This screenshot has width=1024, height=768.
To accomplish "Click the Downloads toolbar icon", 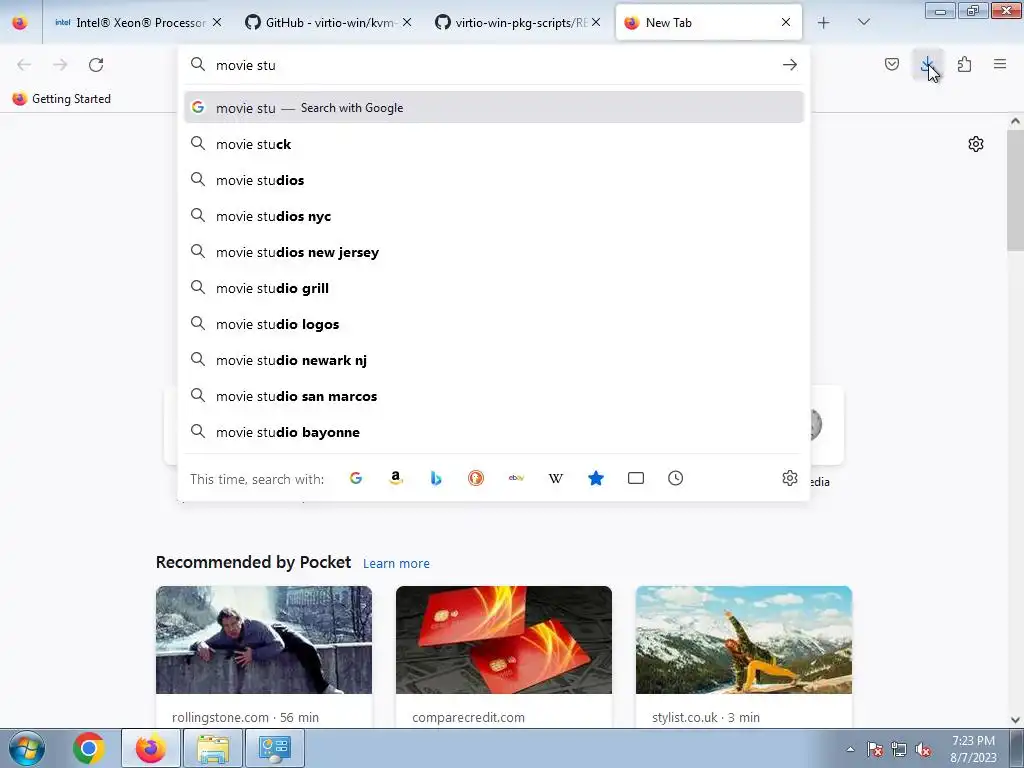I will 927,65.
